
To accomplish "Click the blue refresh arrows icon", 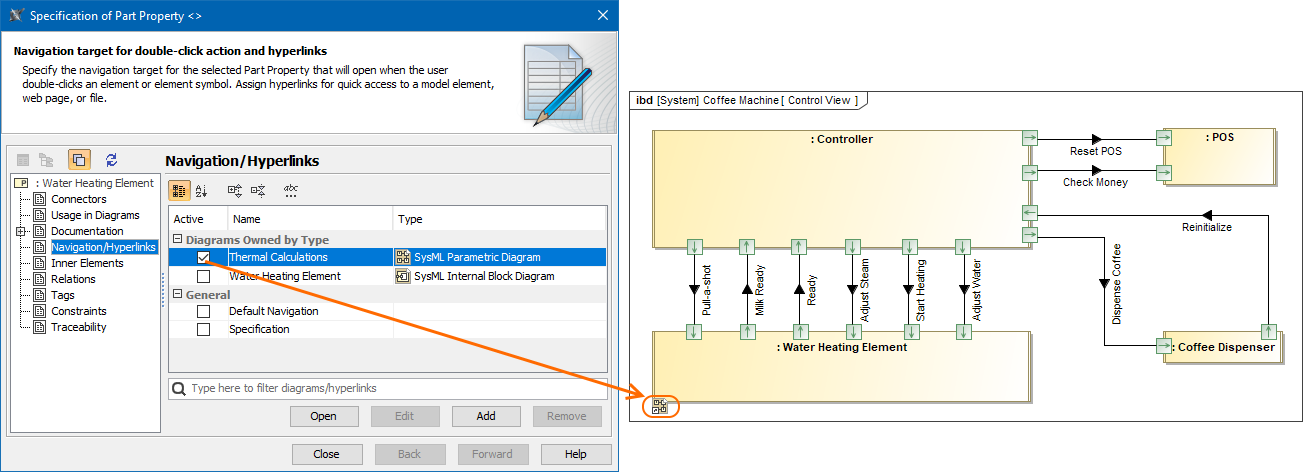I will point(111,159).
